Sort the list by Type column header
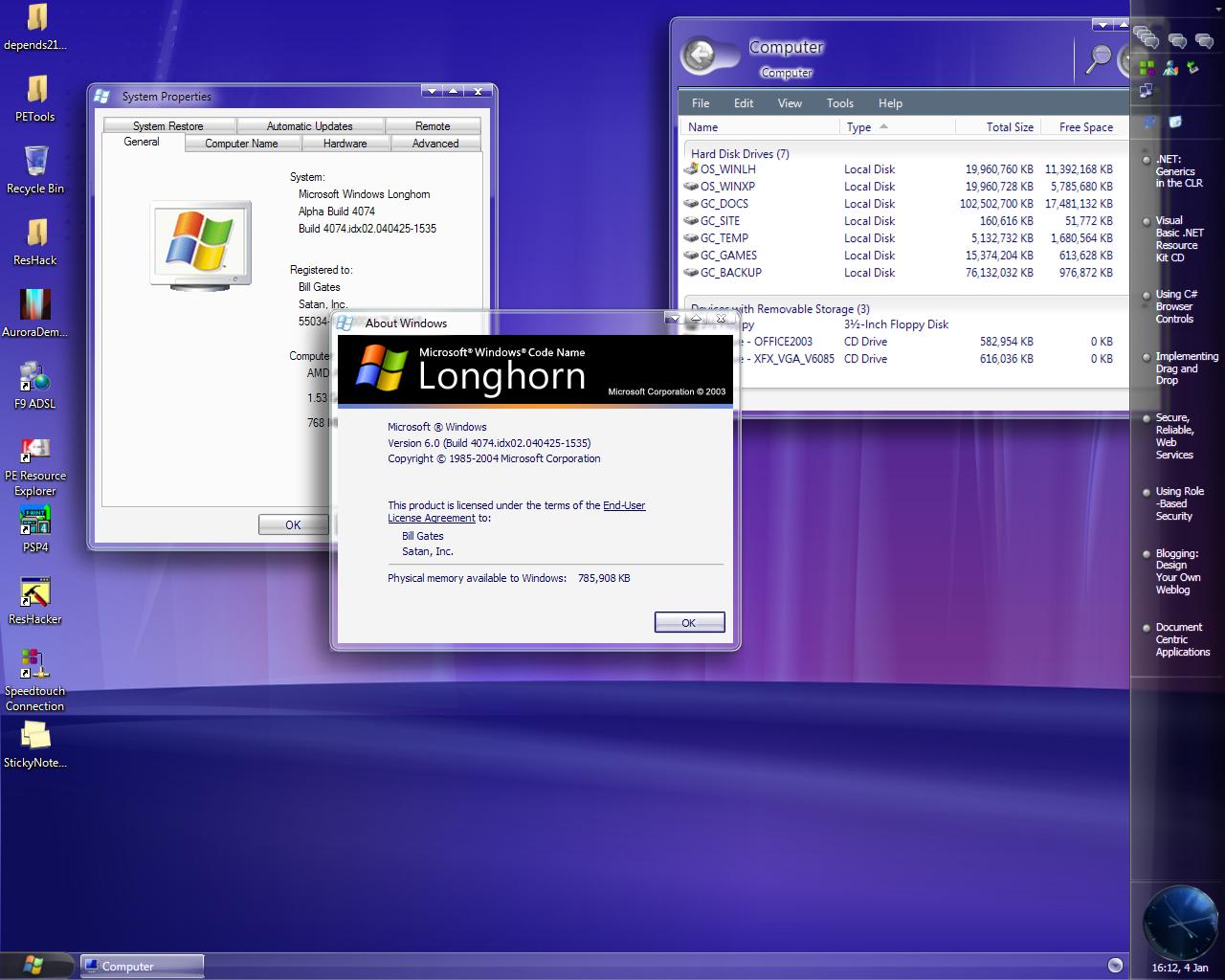This screenshot has width=1225, height=980. [x=859, y=127]
